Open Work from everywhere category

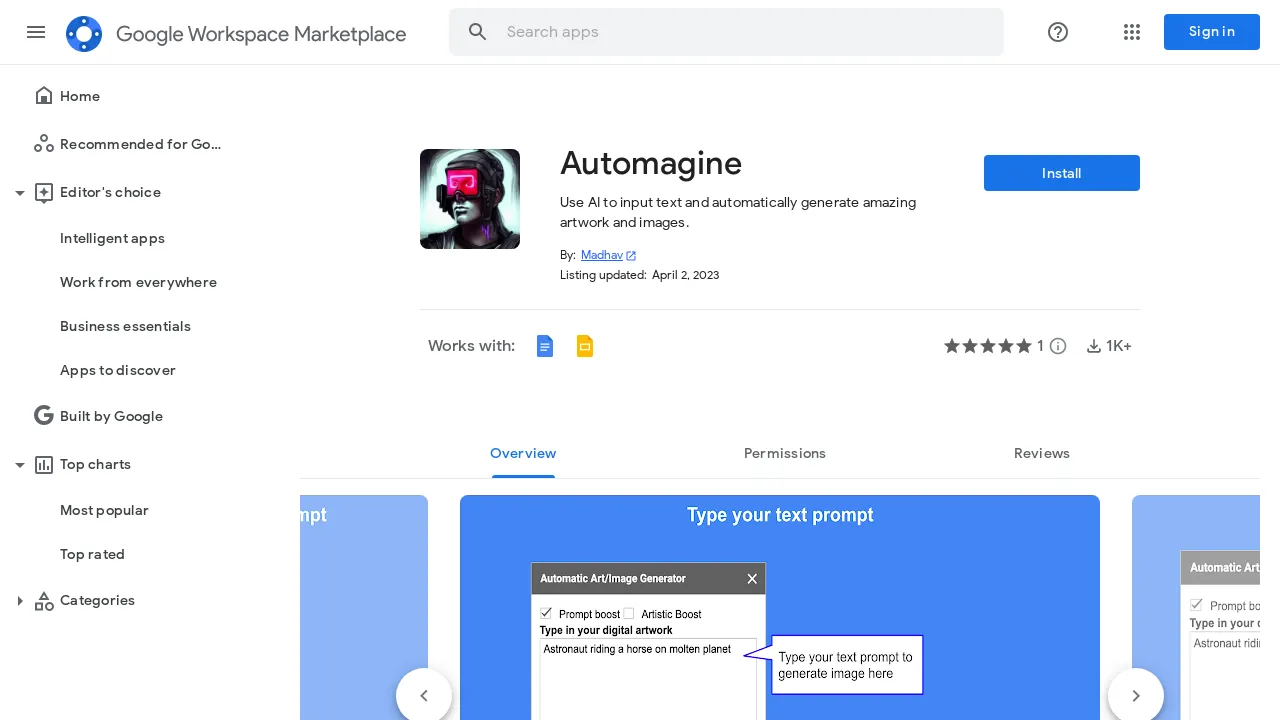tap(138, 282)
